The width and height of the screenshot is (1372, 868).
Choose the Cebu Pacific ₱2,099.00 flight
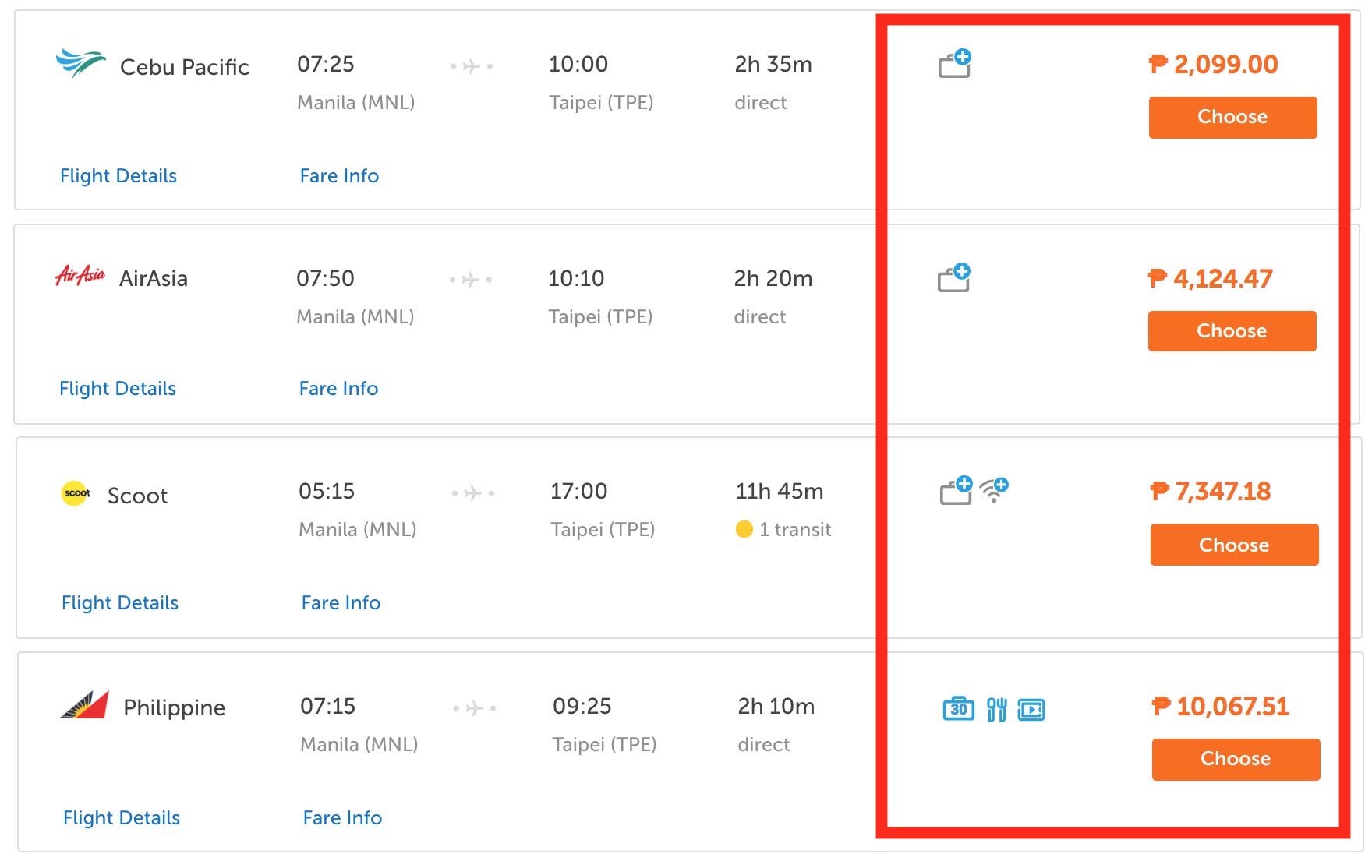1233,118
